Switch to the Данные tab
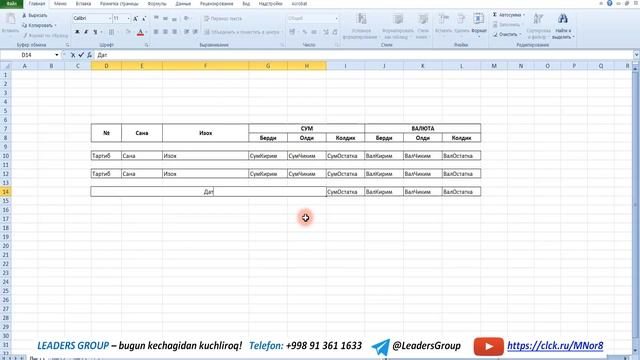The height and width of the screenshot is (360, 640). pos(183,4)
